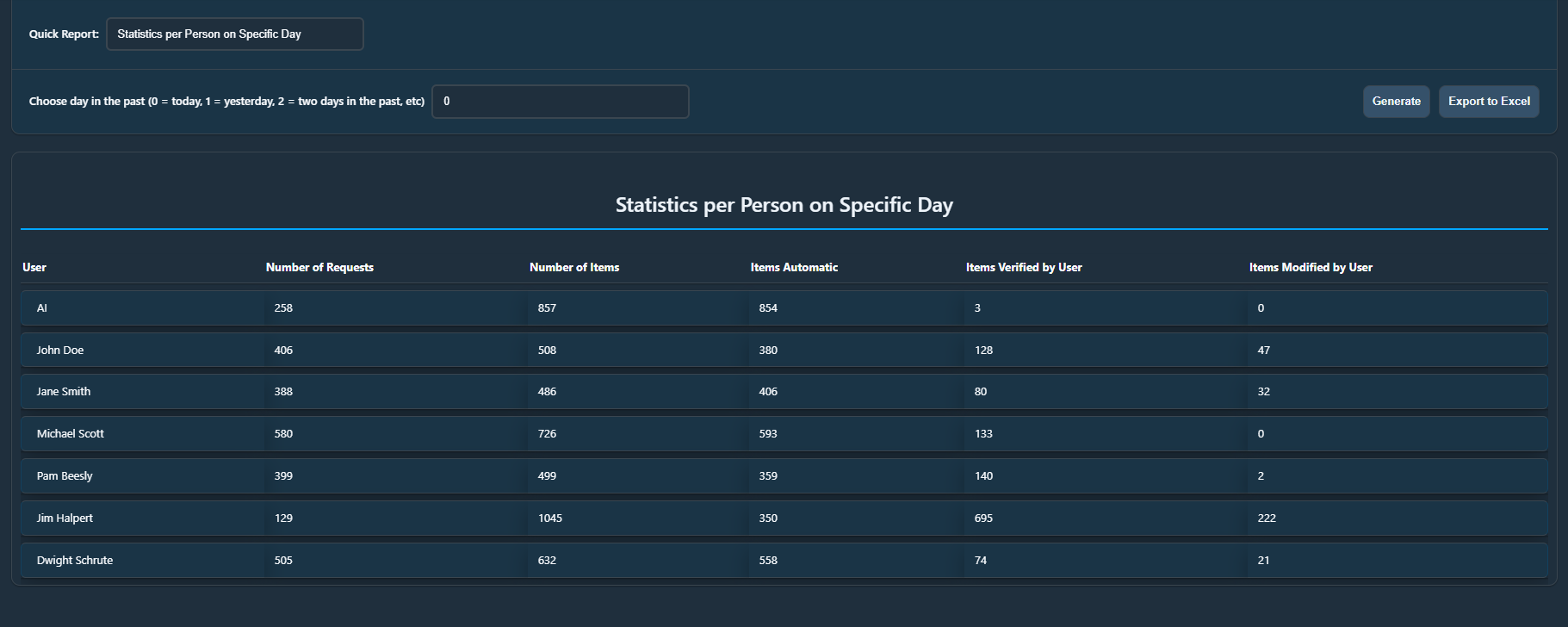Click the Items Verified by User header

click(x=1024, y=267)
